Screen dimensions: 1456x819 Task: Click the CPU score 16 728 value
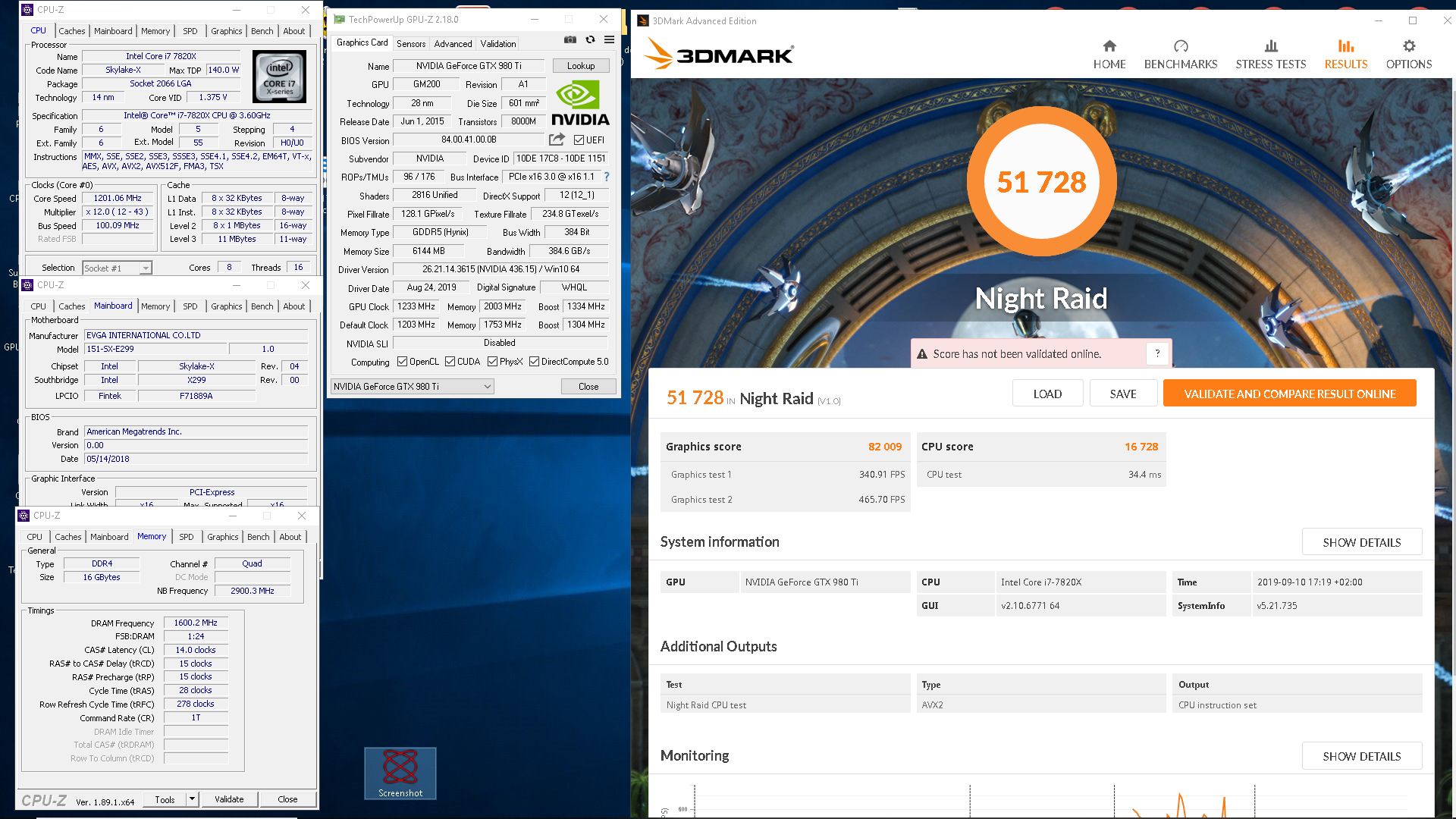pyautogui.click(x=1141, y=447)
